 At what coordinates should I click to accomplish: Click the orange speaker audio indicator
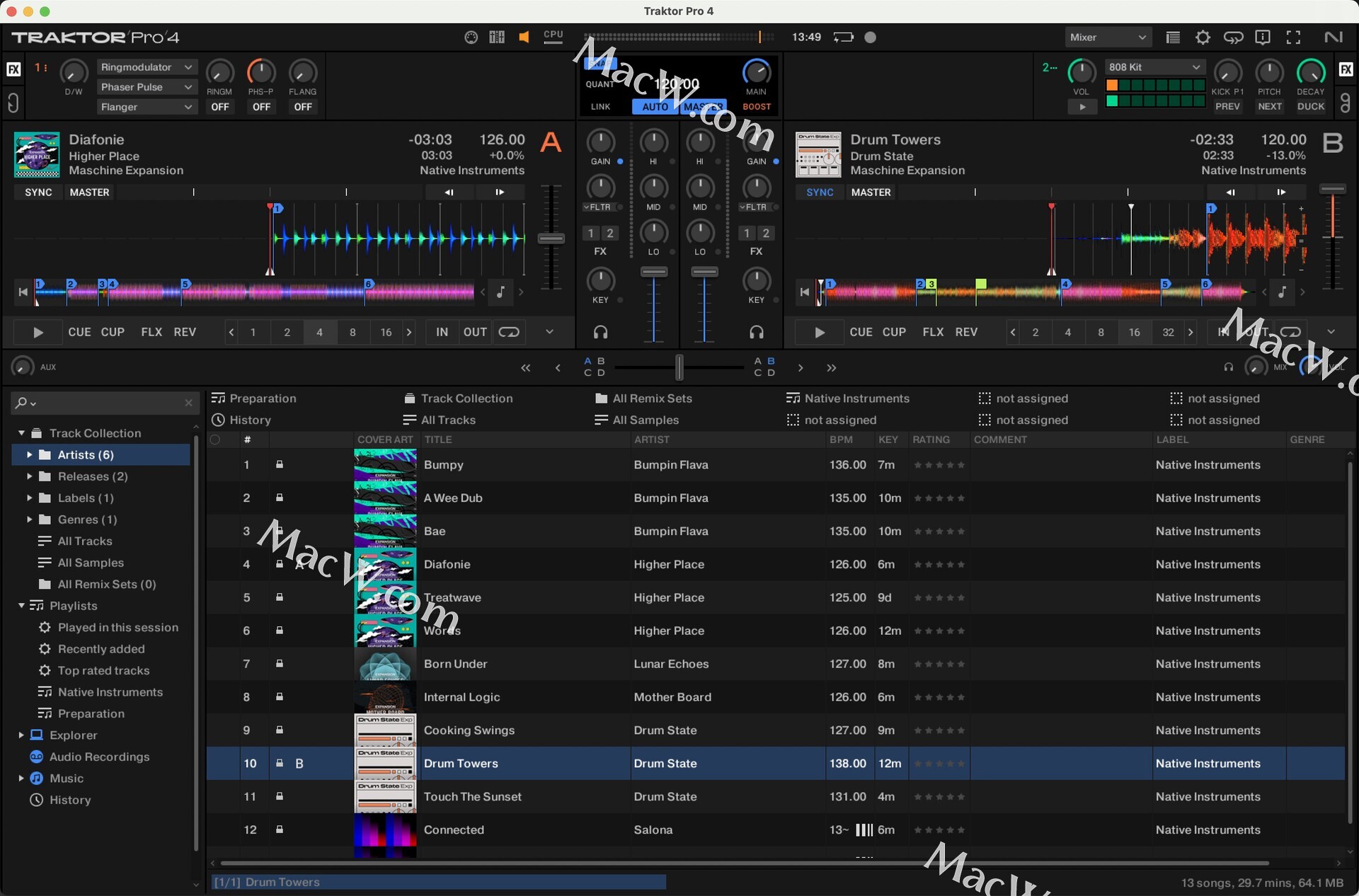524,38
